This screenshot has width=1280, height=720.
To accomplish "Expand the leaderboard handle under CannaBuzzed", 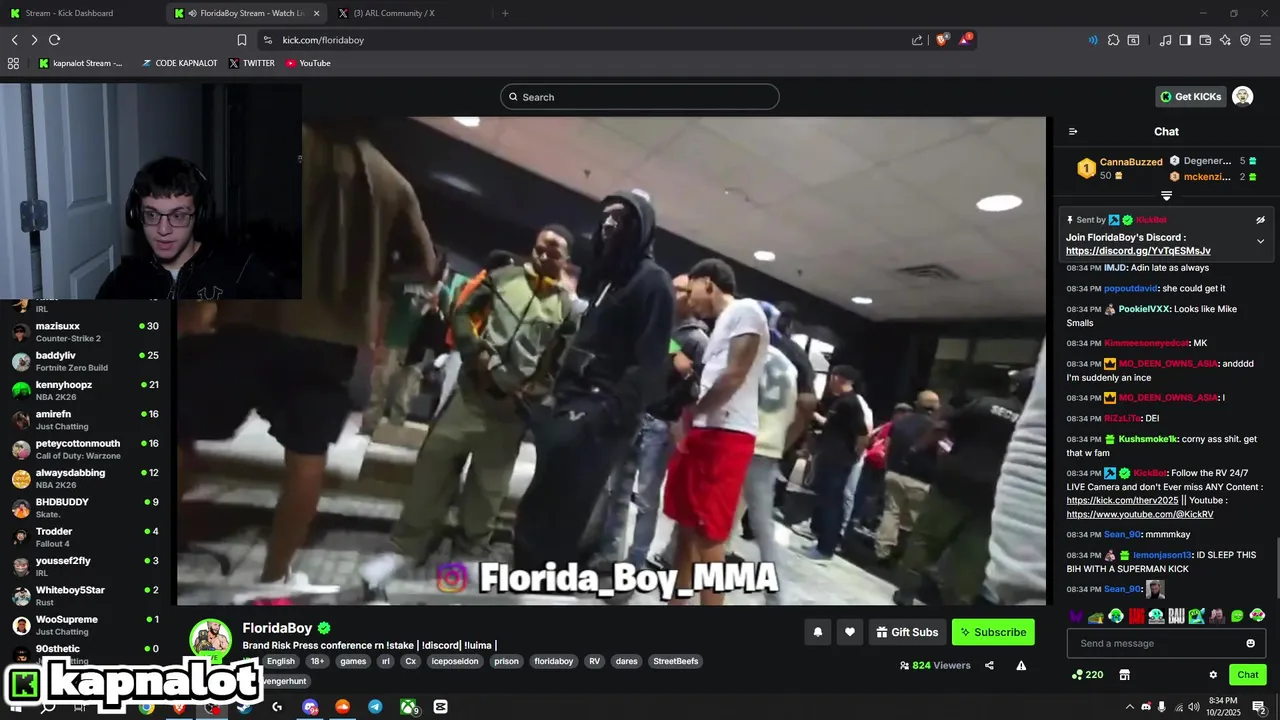I will 1166,196.
